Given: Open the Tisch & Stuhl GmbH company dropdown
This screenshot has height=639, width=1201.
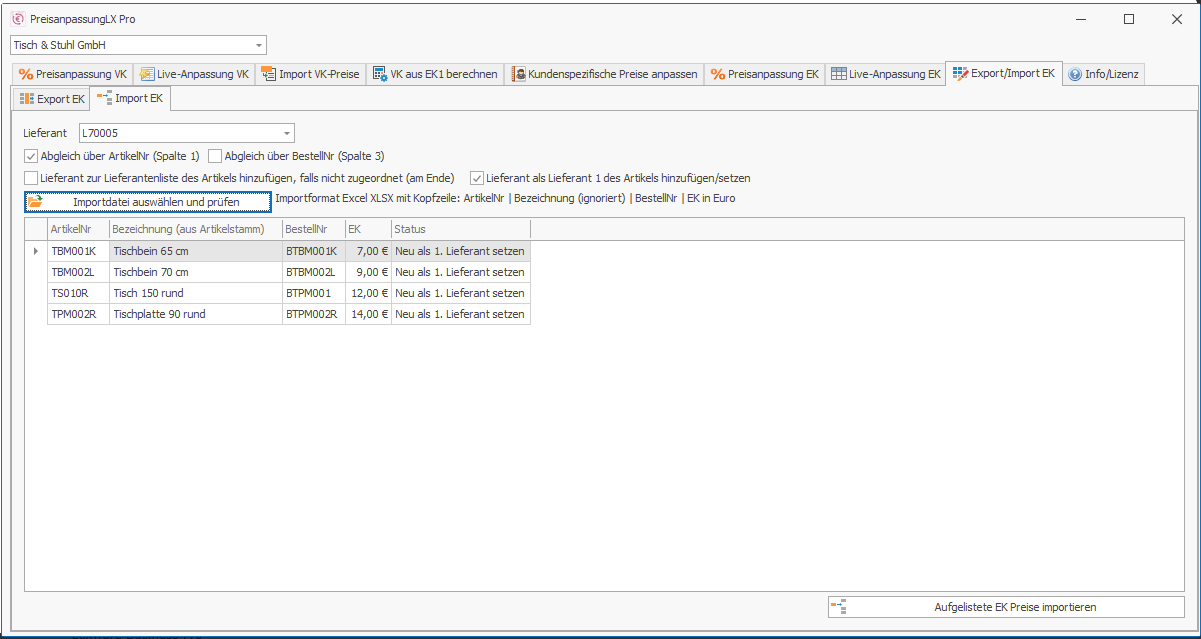Looking at the screenshot, I should click(259, 46).
